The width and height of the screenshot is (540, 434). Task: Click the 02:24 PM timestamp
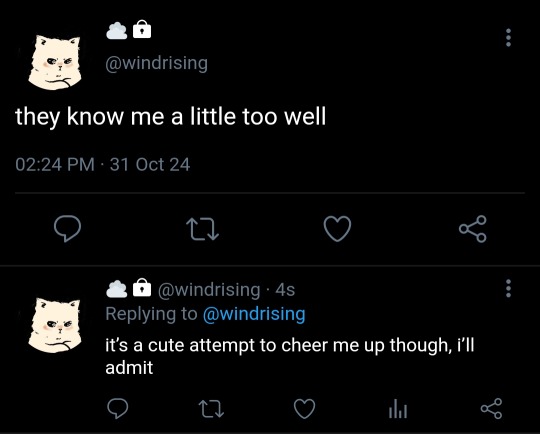(55, 164)
